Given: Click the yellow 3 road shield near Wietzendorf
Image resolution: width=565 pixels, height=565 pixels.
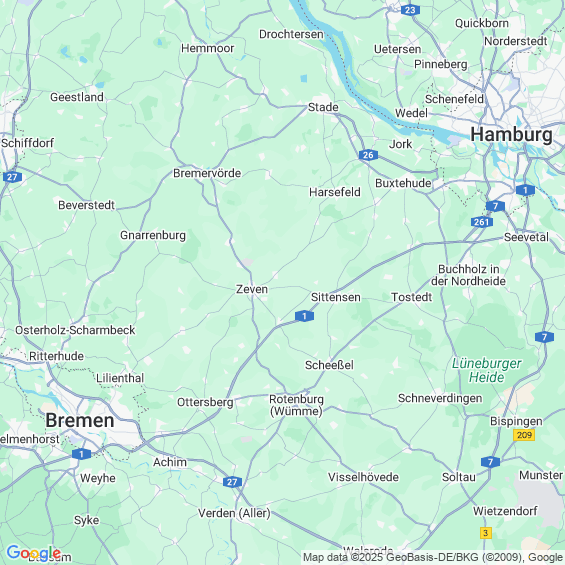Looking at the screenshot, I should (x=486, y=533).
